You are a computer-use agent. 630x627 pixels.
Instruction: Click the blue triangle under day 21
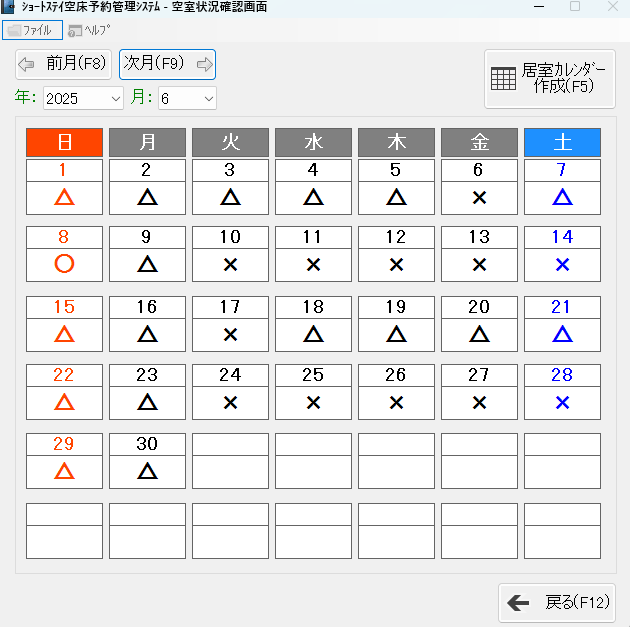pyautogui.click(x=562, y=334)
